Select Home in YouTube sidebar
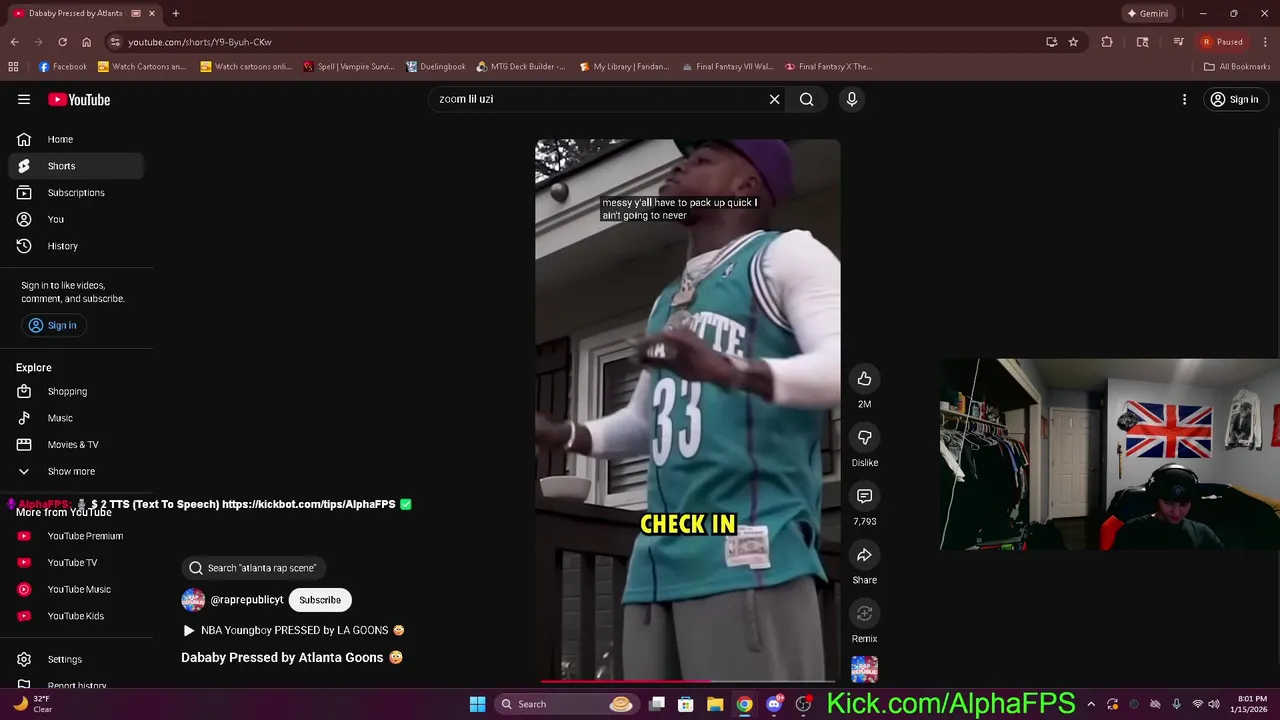This screenshot has width=1280, height=720. tap(76, 139)
